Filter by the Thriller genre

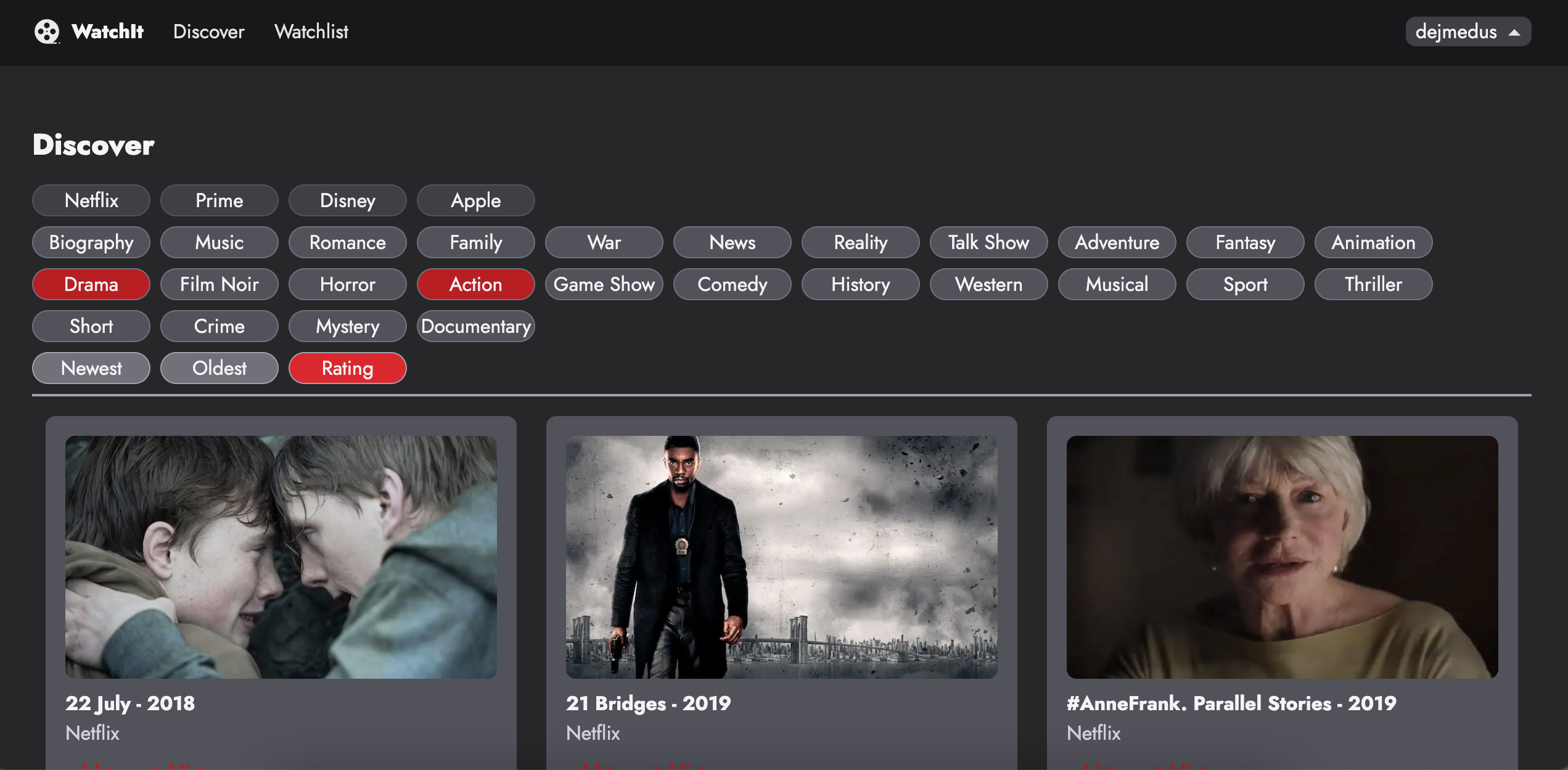1373,284
